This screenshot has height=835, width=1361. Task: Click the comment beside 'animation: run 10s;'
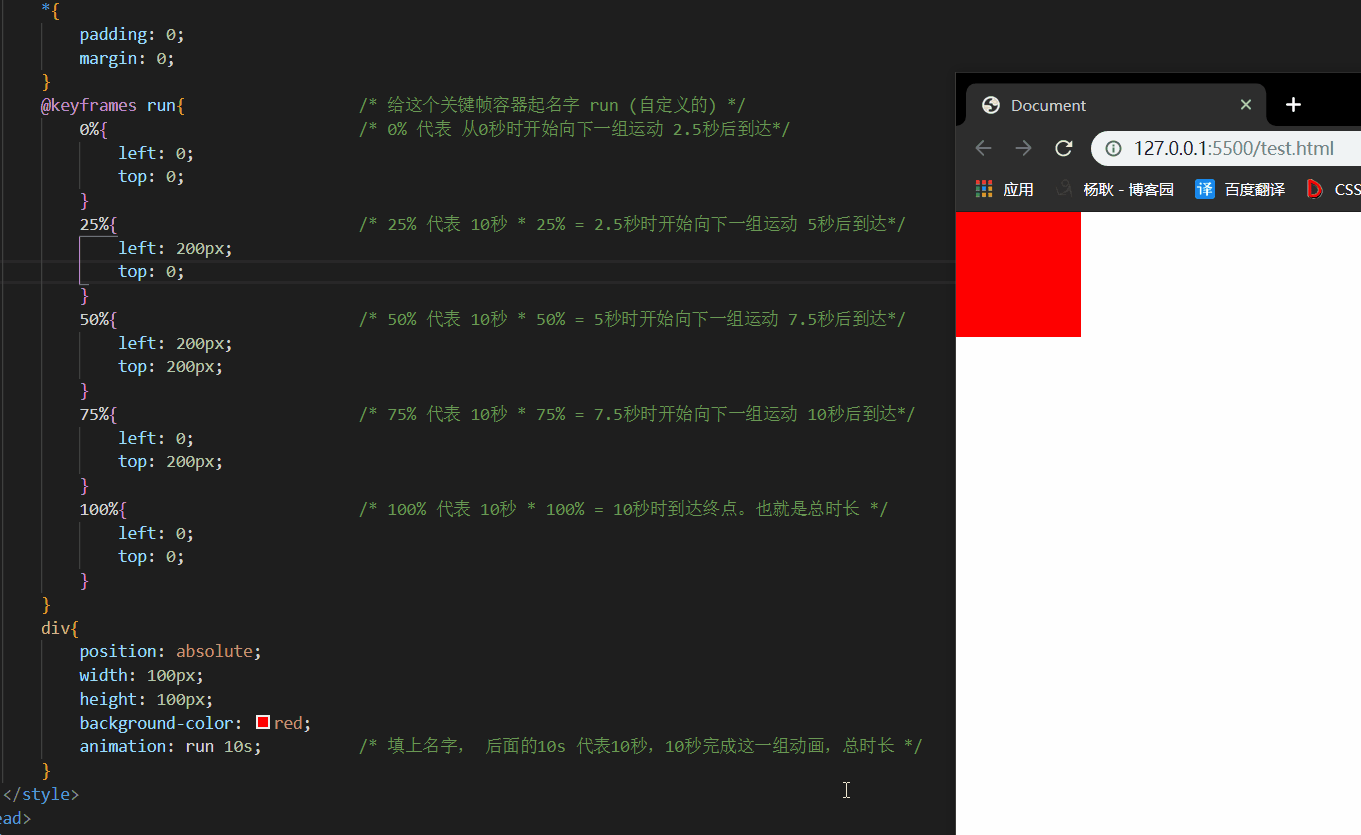(641, 746)
